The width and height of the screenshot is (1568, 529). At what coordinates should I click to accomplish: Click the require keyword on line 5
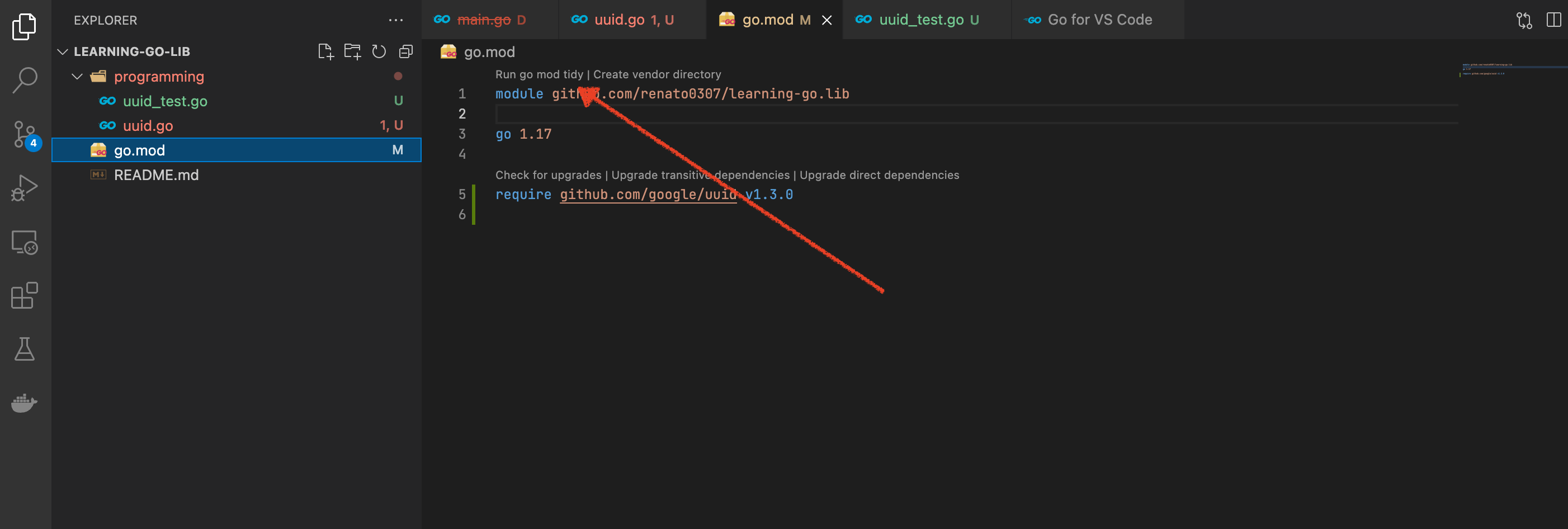[x=523, y=195]
